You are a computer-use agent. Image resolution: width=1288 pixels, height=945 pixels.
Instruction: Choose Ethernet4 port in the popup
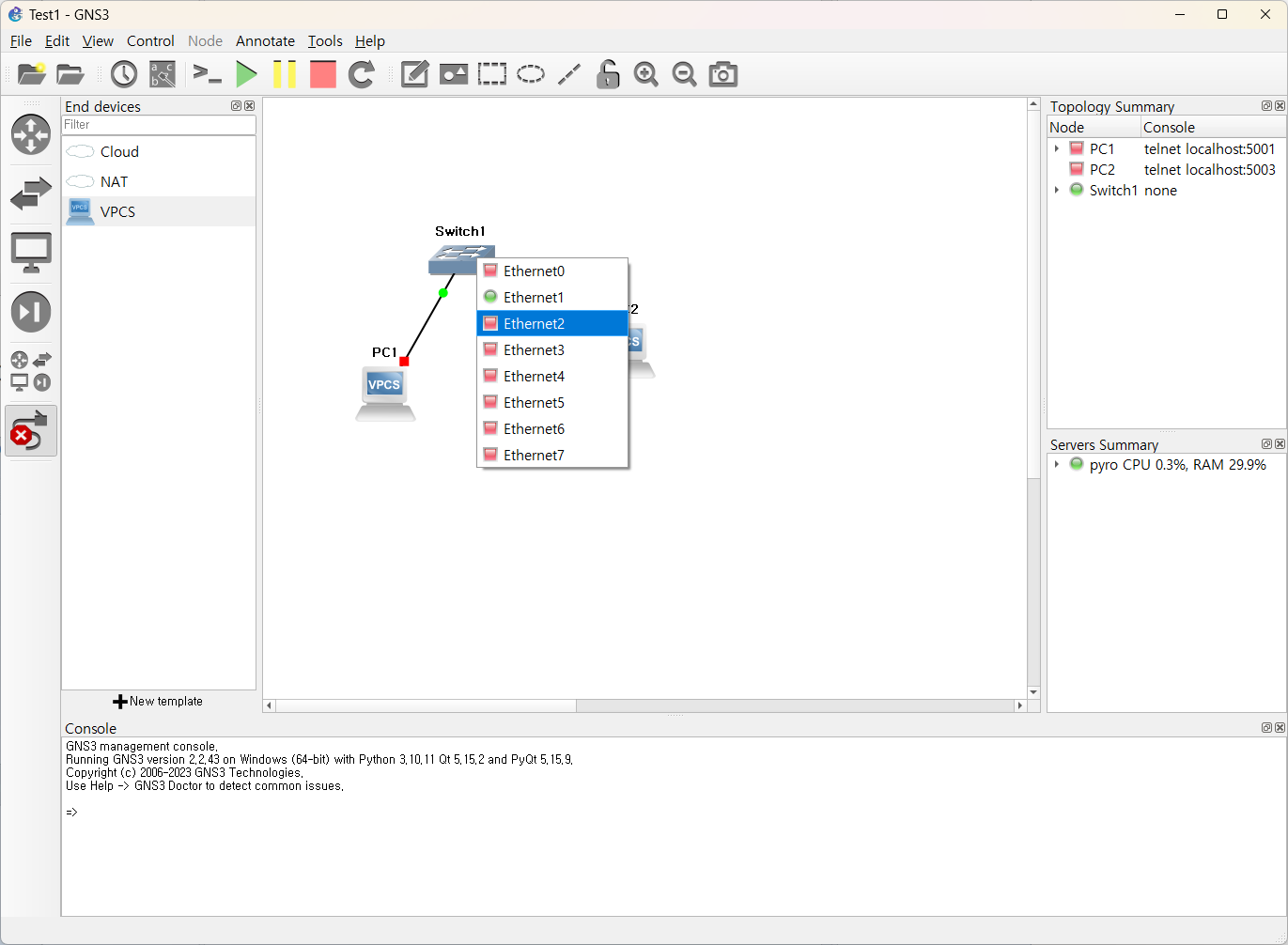(552, 377)
